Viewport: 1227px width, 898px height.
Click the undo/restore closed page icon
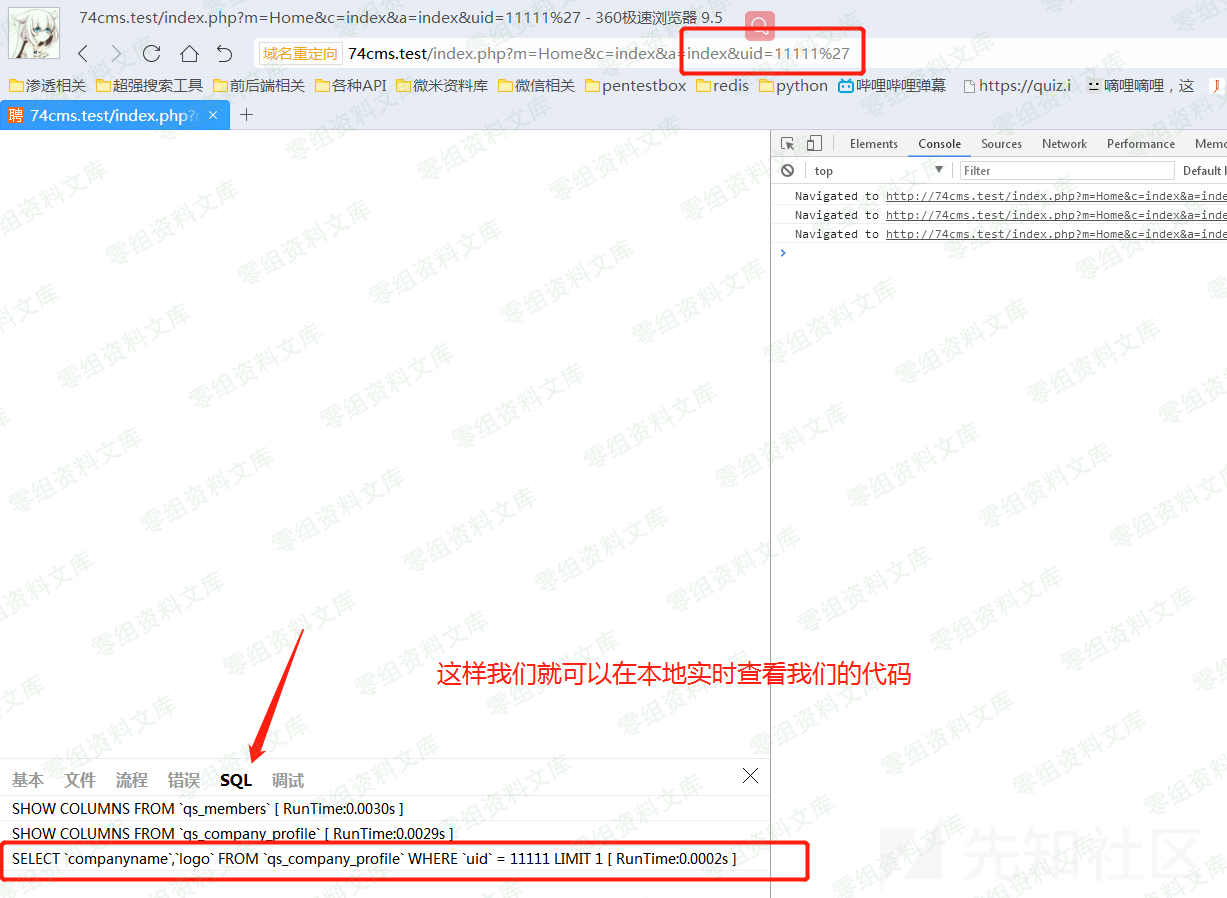(225, 54)
